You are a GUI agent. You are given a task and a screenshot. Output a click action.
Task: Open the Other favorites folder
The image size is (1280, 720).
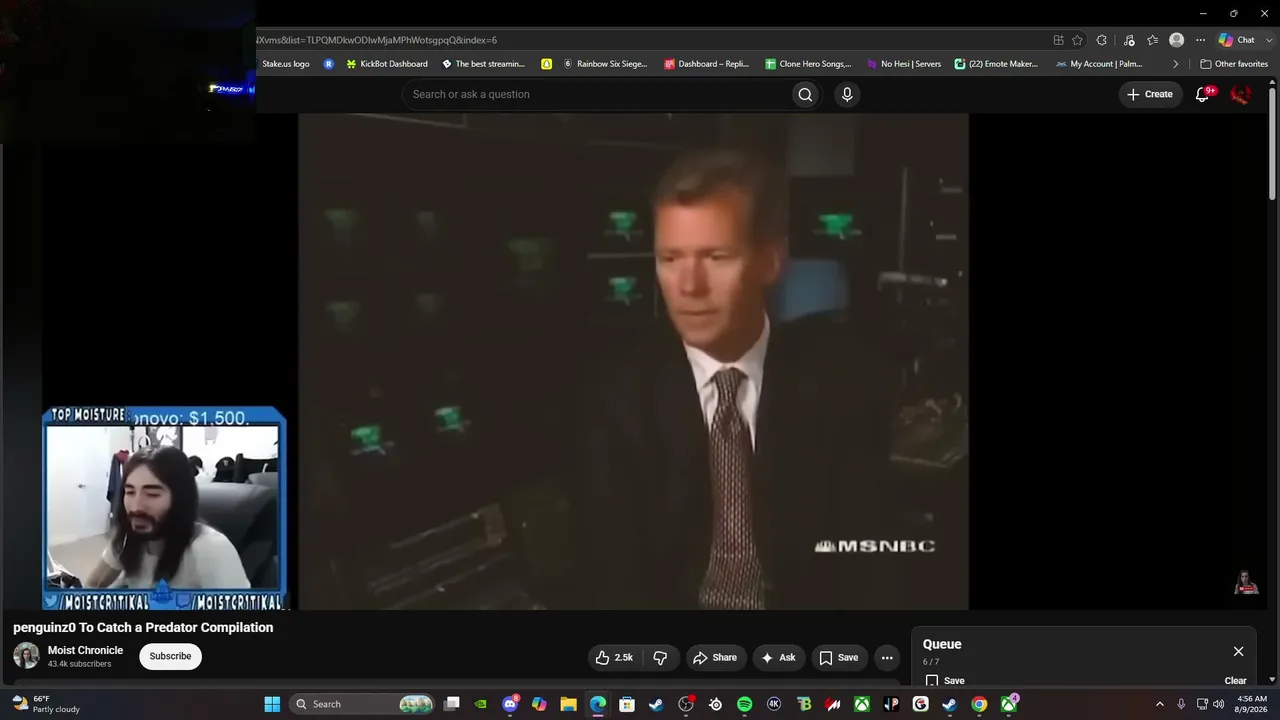pos(1234,64)
